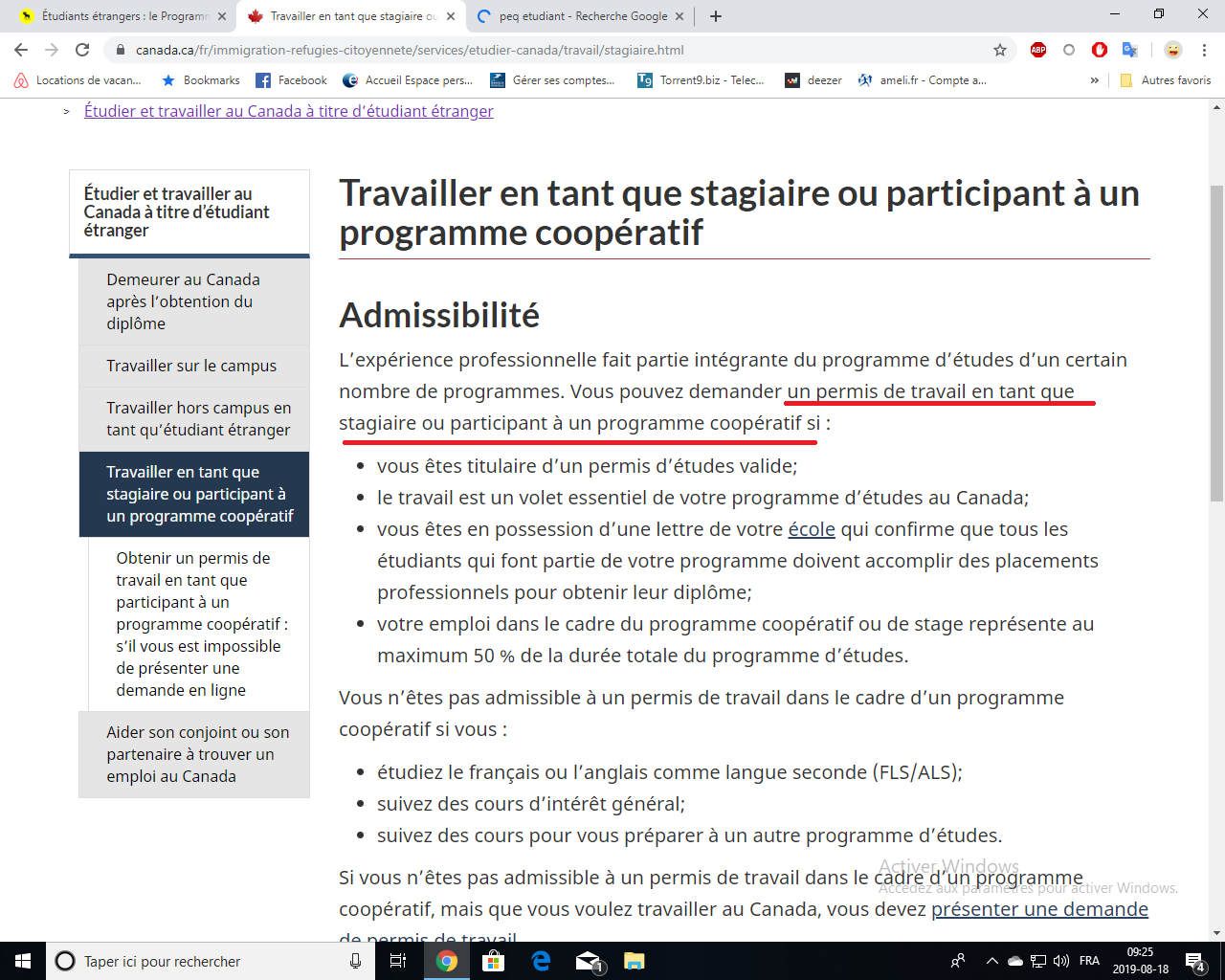Click the 'Taper ici pour rechercher' search box
The height and width of the screenshot is (980, 1225).
point(210,961)
